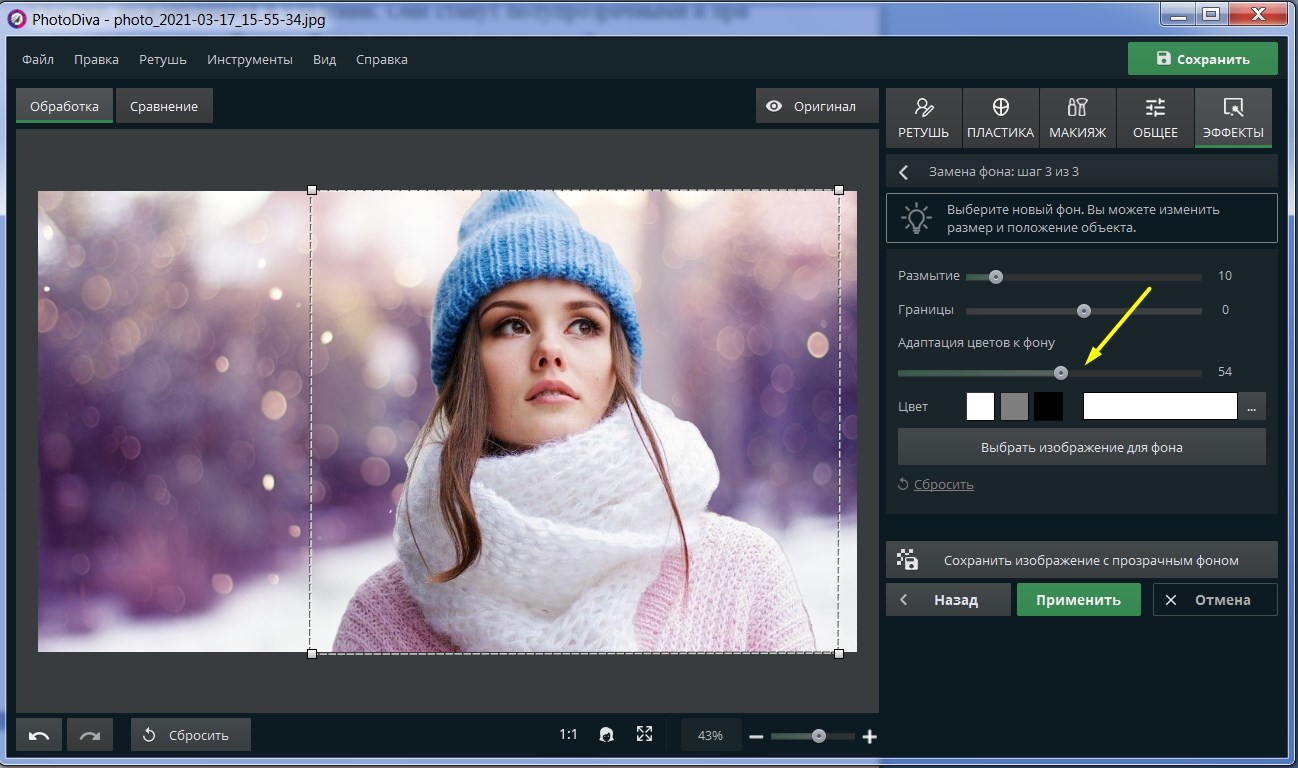The height and width of the screenshot is (768, 1298).
Task: Click the face zoom icon
Action: coord(606,735)
